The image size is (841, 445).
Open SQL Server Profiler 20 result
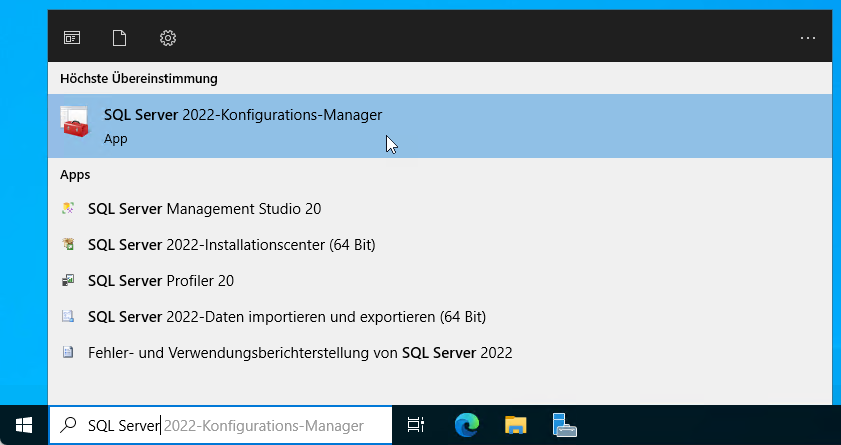440,280
